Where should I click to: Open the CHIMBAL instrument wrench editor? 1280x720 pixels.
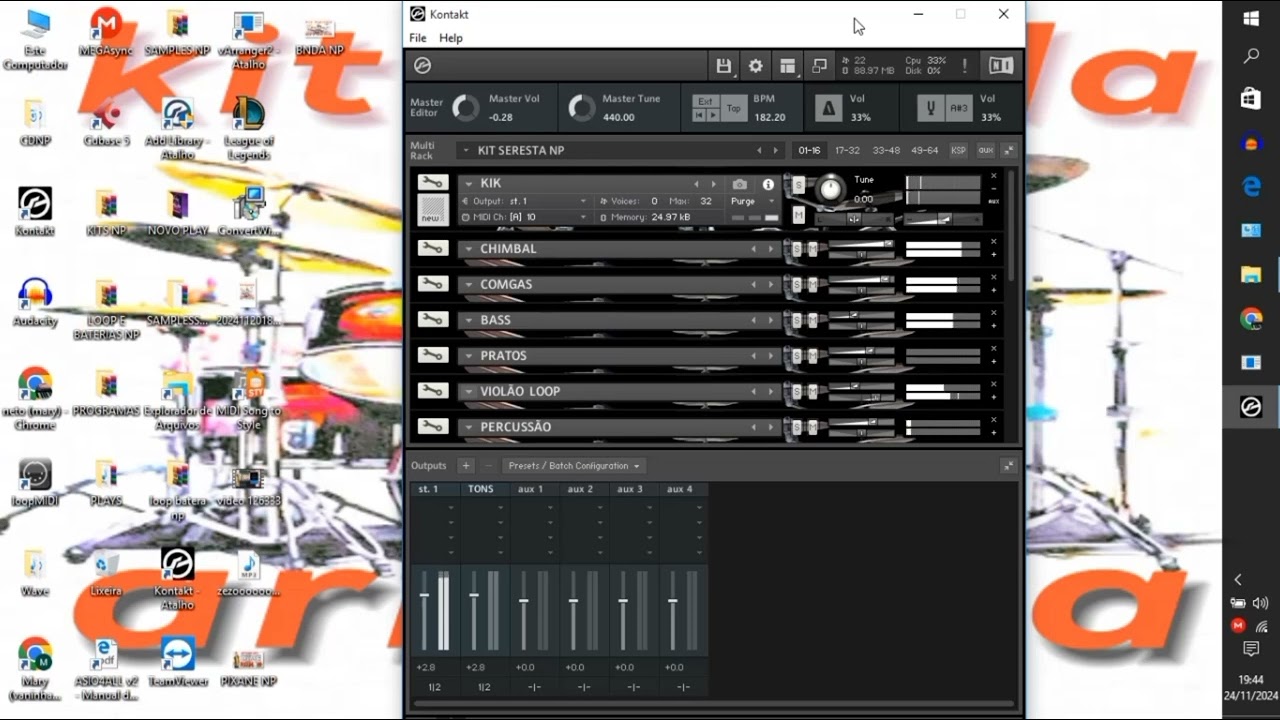[432, 248]
